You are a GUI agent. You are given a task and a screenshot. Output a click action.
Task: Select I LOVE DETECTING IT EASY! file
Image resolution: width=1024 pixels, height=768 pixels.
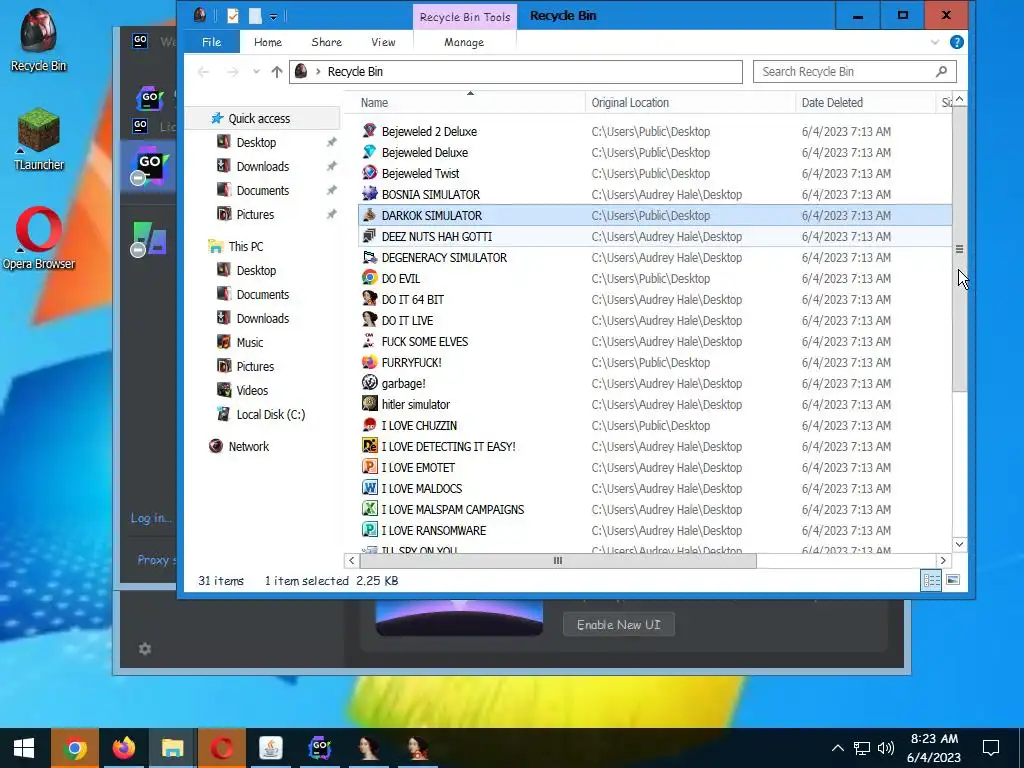point(448,447)
